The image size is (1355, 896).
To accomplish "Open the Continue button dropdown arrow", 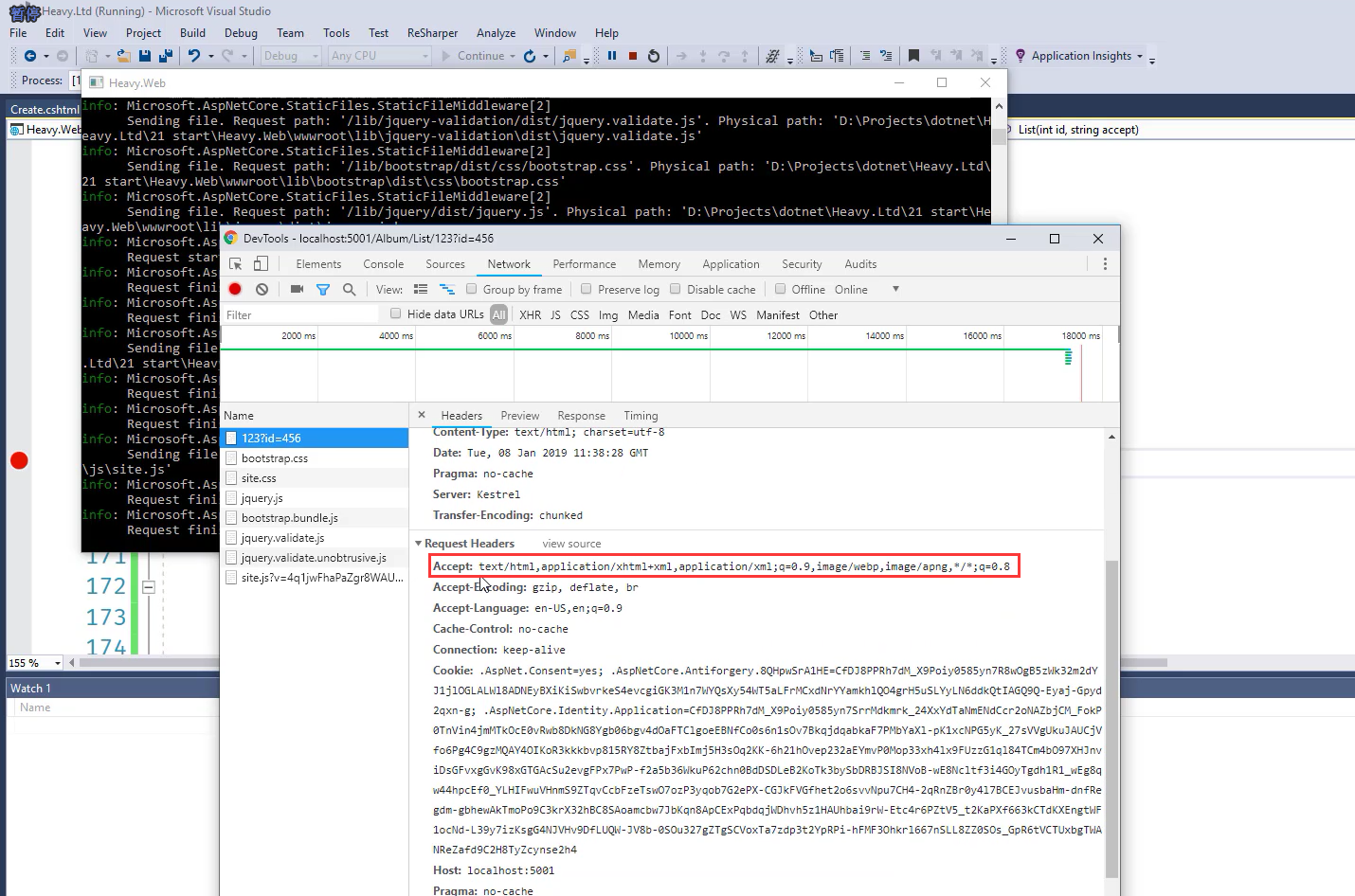I will pyautogui.click(x=513, y=56).
